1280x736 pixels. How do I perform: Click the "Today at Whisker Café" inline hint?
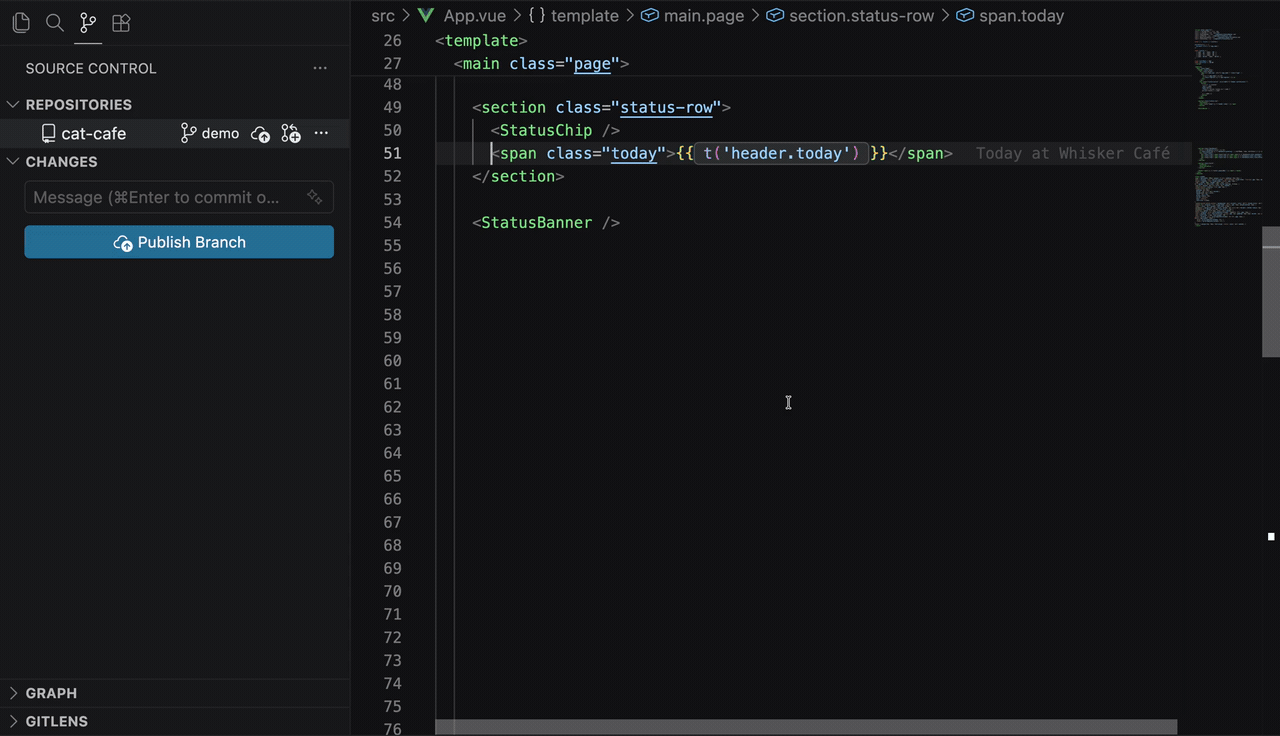click(x=1073, y=153)
